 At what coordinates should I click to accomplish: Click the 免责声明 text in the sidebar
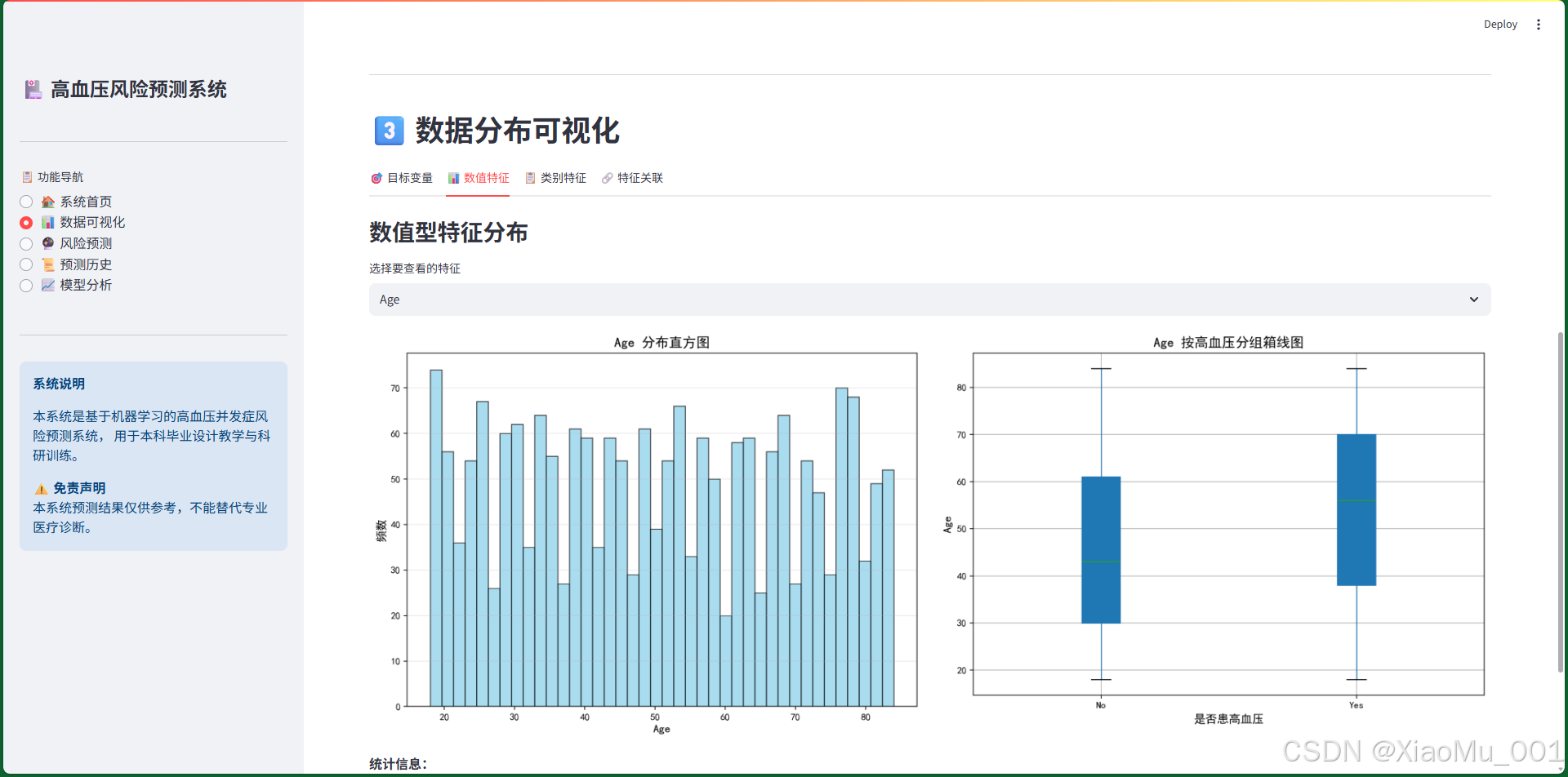[x=79, y=488]
